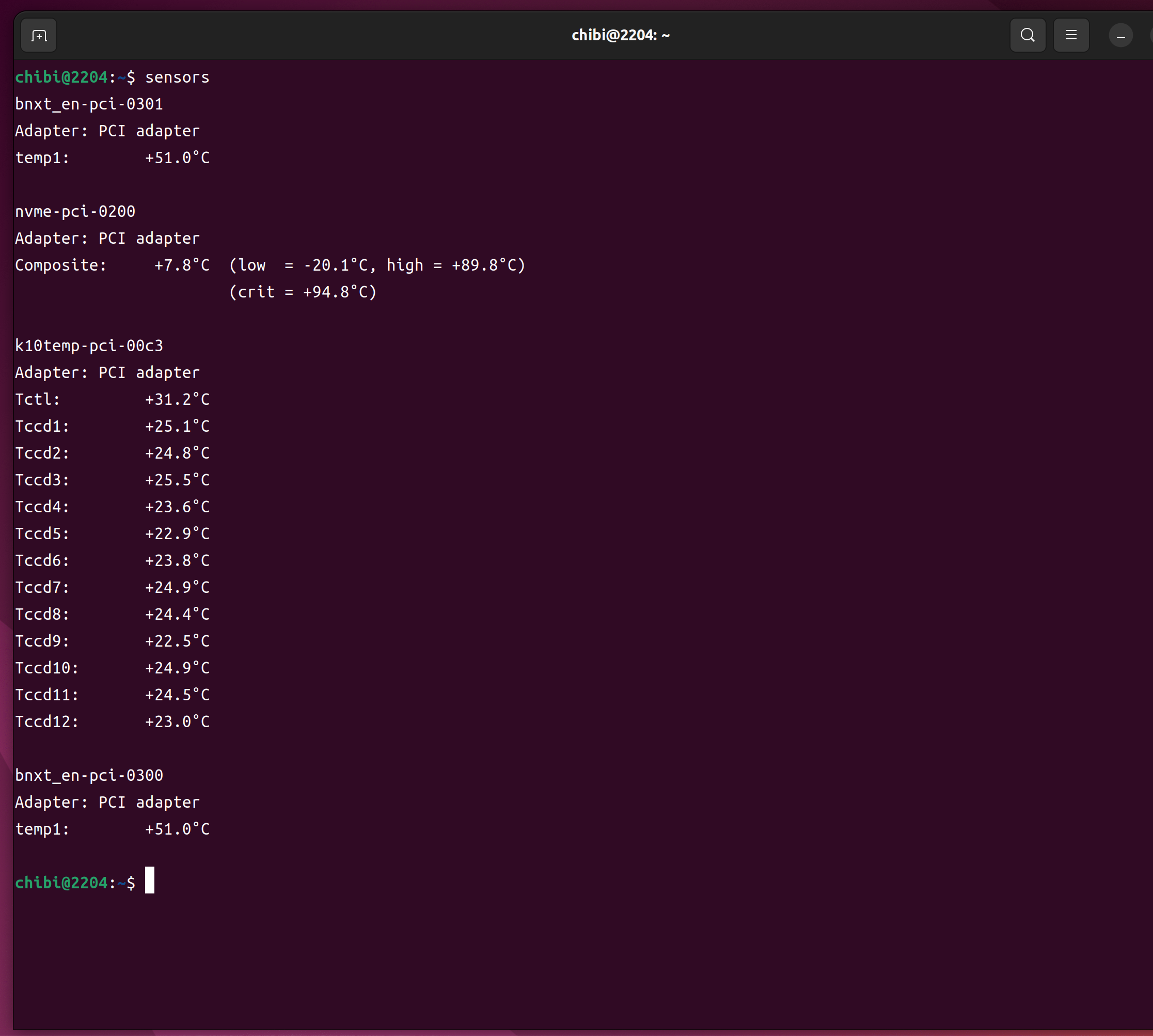Click the terminal search magnifier icon

(x=1027, y=35)
